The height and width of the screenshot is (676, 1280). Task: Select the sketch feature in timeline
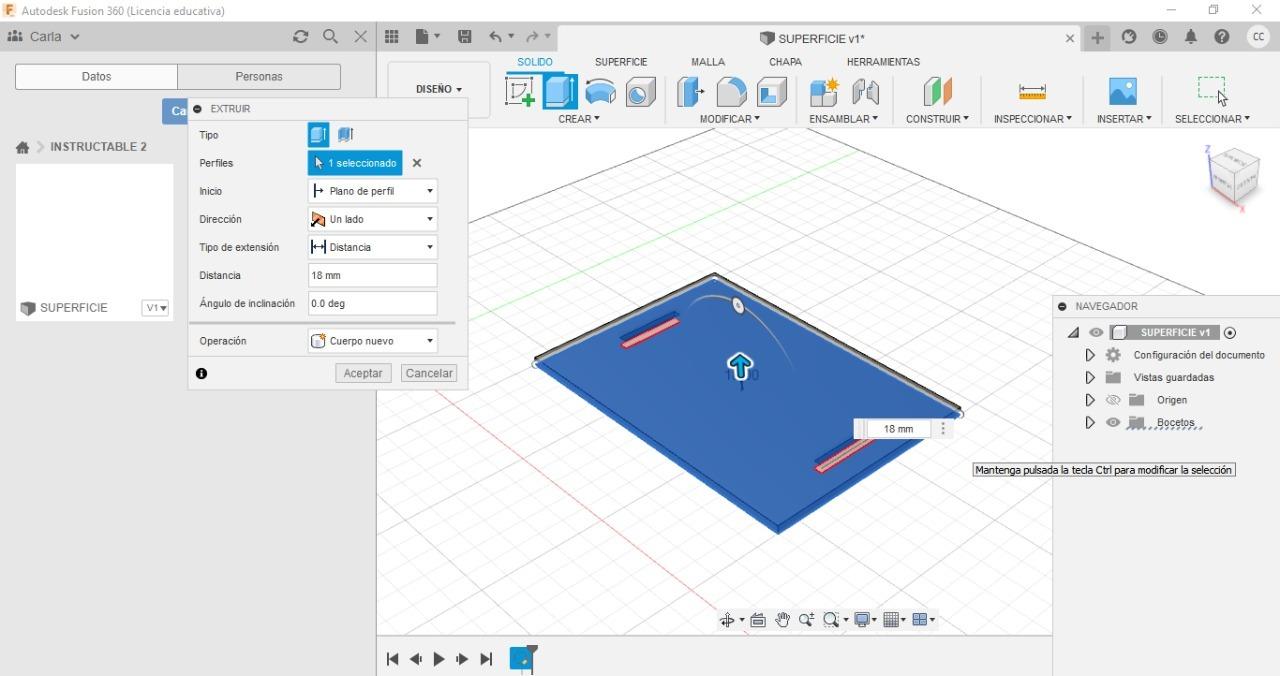point(521,658)
